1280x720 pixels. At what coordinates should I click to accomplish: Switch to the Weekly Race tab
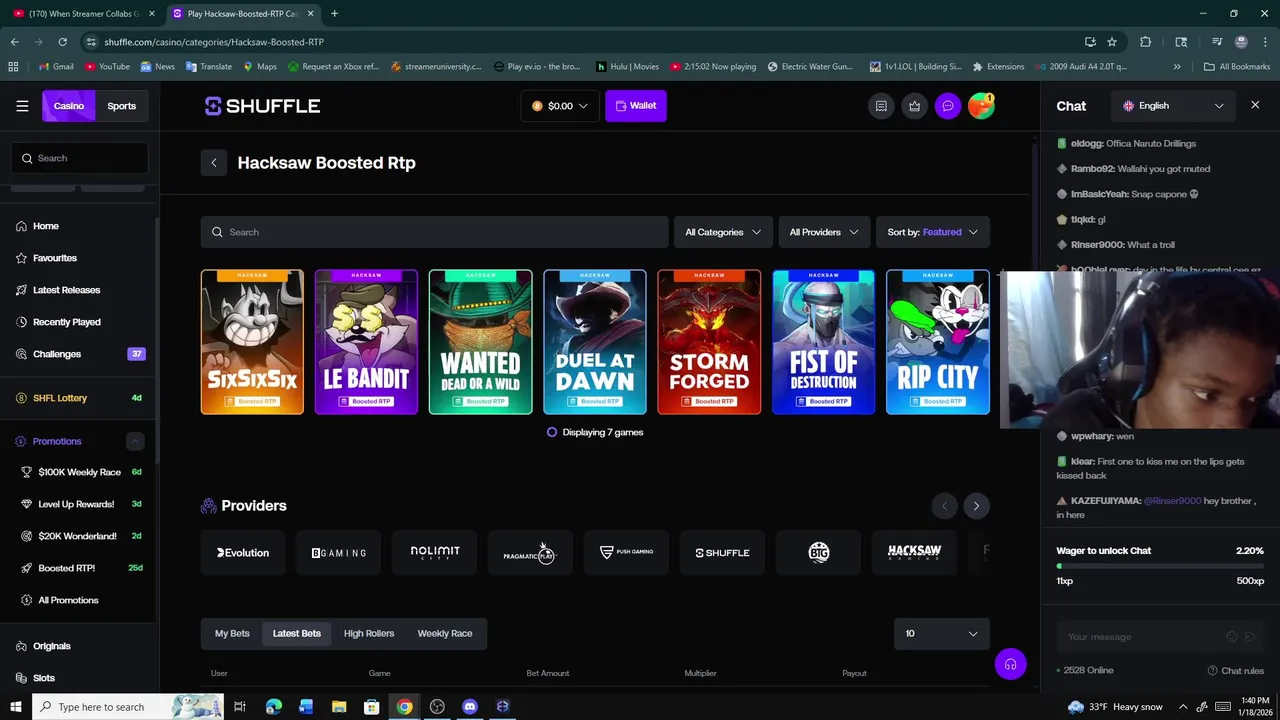tap(445, 633)
